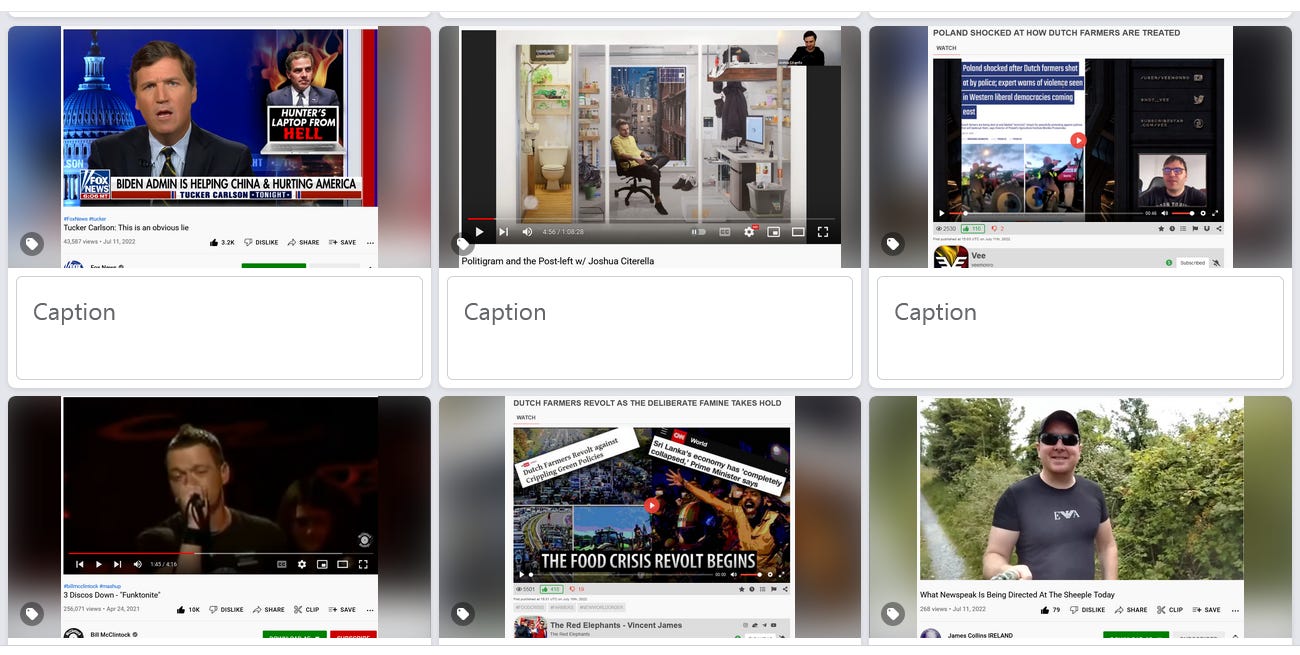The height and width of the screenshot is (655, 1300).
Task: Click the settings gear in the Politigram video
Action: click(x=749, y=232)
